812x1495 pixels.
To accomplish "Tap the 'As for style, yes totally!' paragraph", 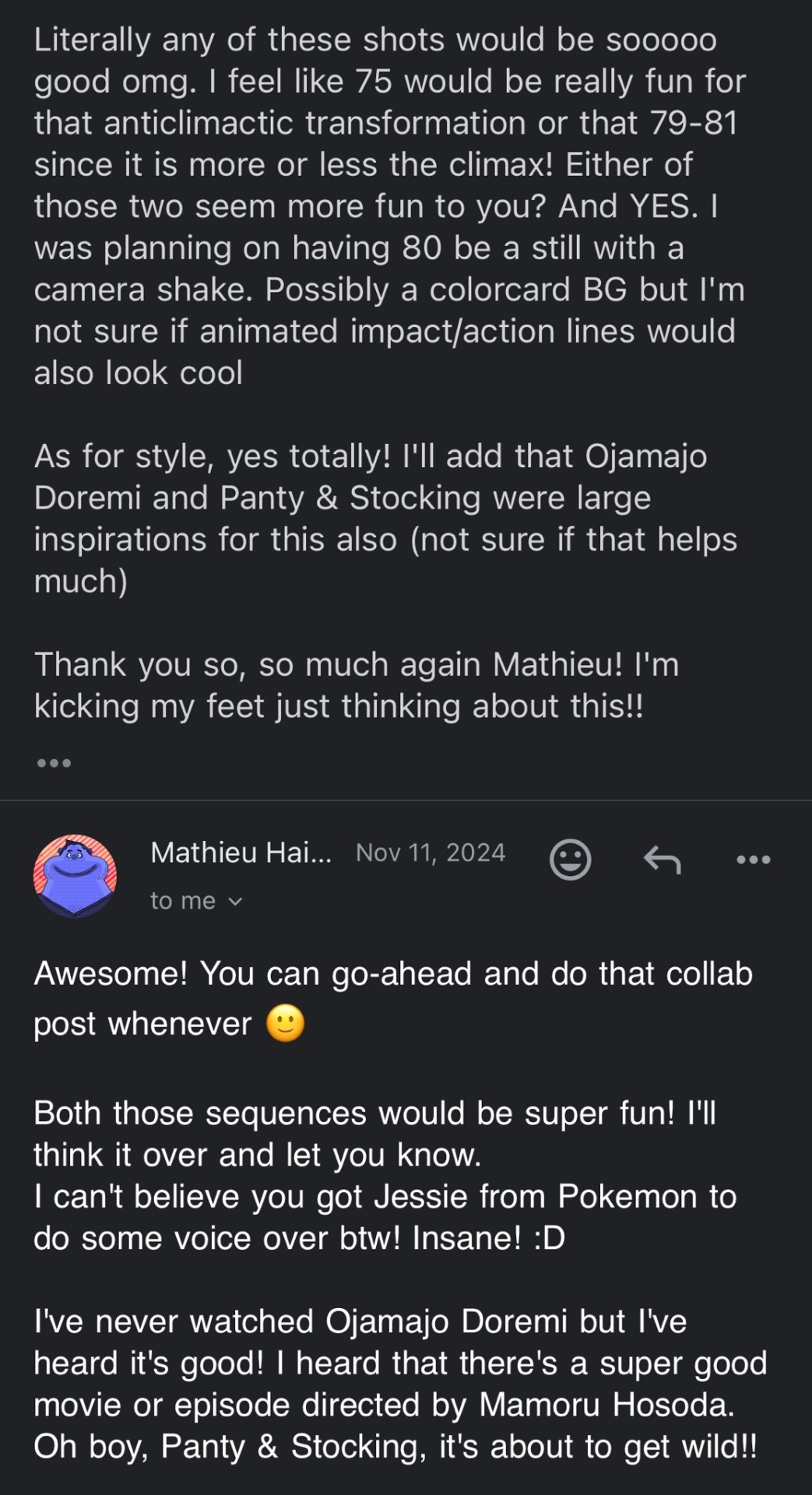I will click(x=385, y=519).
